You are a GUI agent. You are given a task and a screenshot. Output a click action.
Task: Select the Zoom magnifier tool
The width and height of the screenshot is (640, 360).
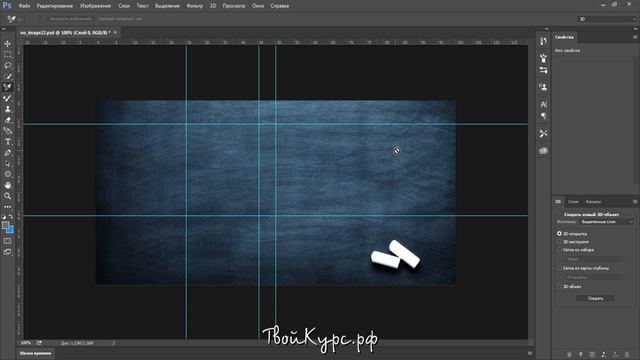[7, 196]
